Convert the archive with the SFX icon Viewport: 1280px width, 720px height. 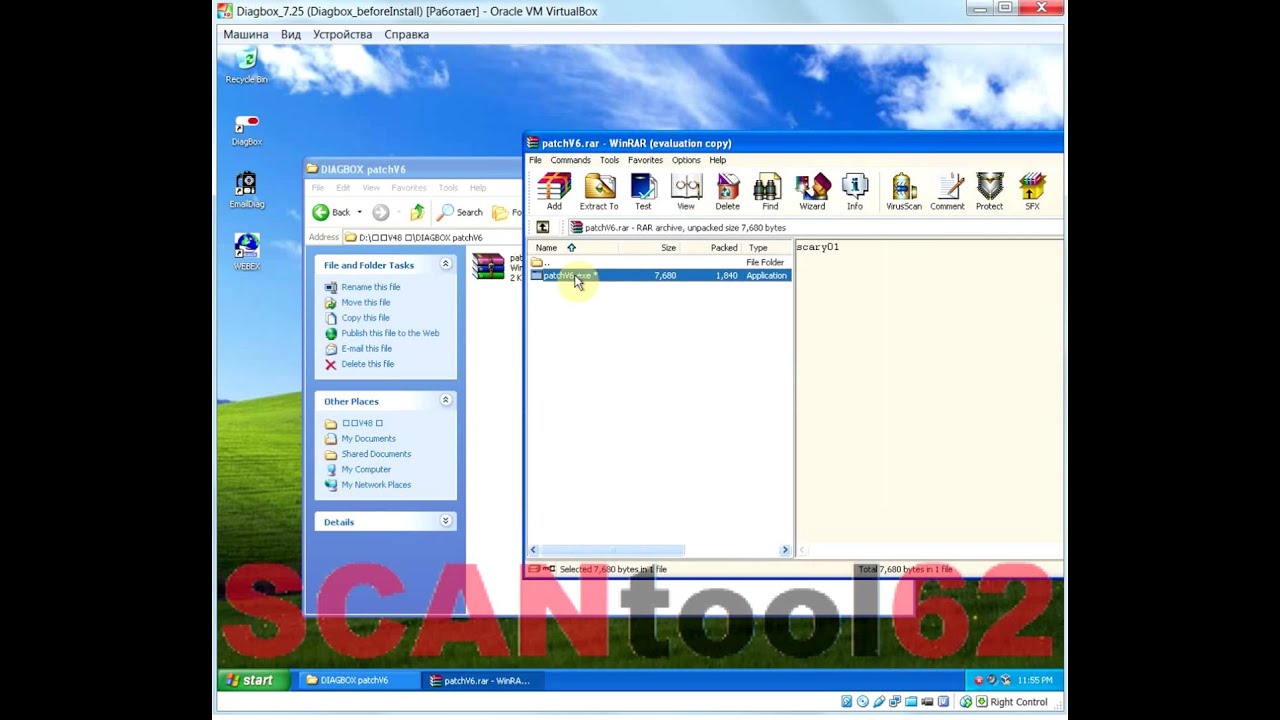point(1032,191)
